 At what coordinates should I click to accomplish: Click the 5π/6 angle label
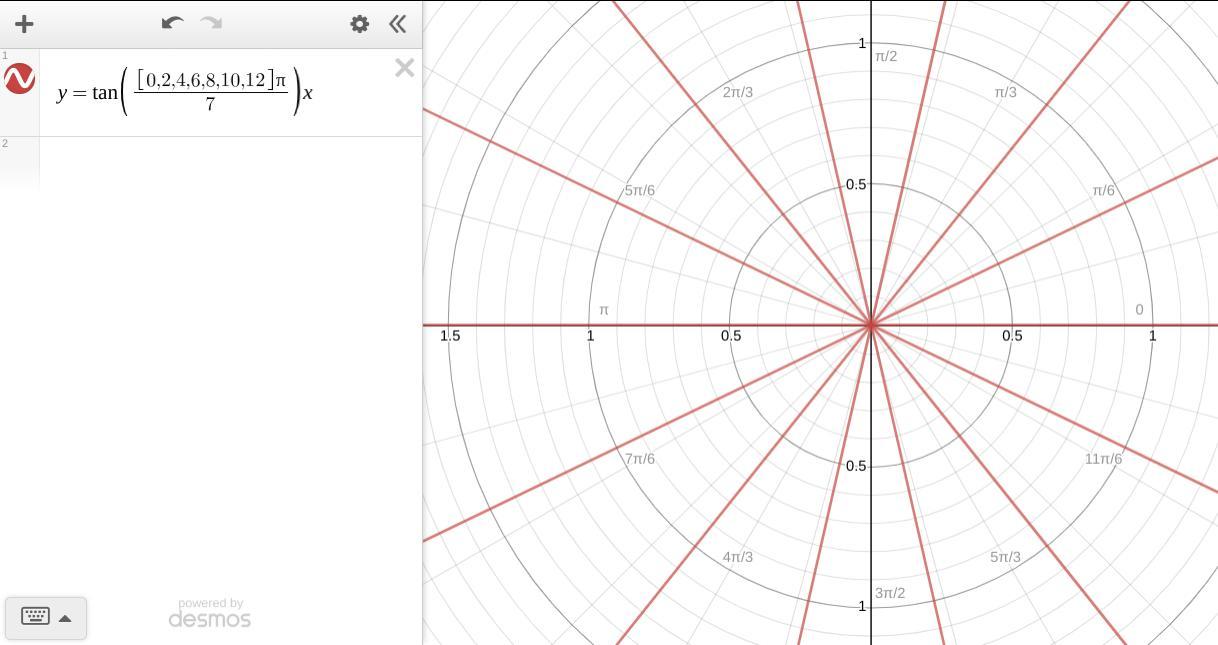(640, 190)
